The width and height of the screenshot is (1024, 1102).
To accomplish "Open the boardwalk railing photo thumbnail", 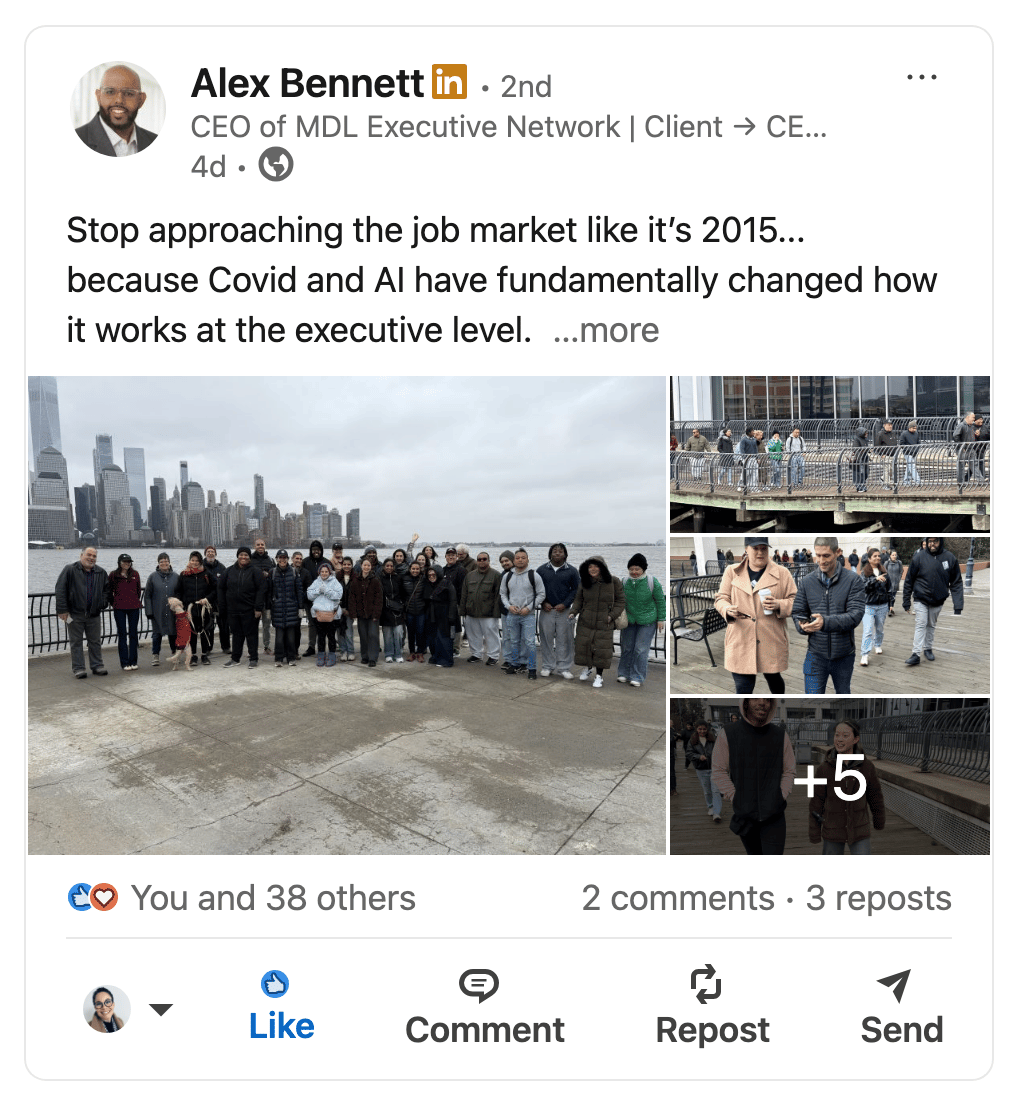I will tap(830, 454).
